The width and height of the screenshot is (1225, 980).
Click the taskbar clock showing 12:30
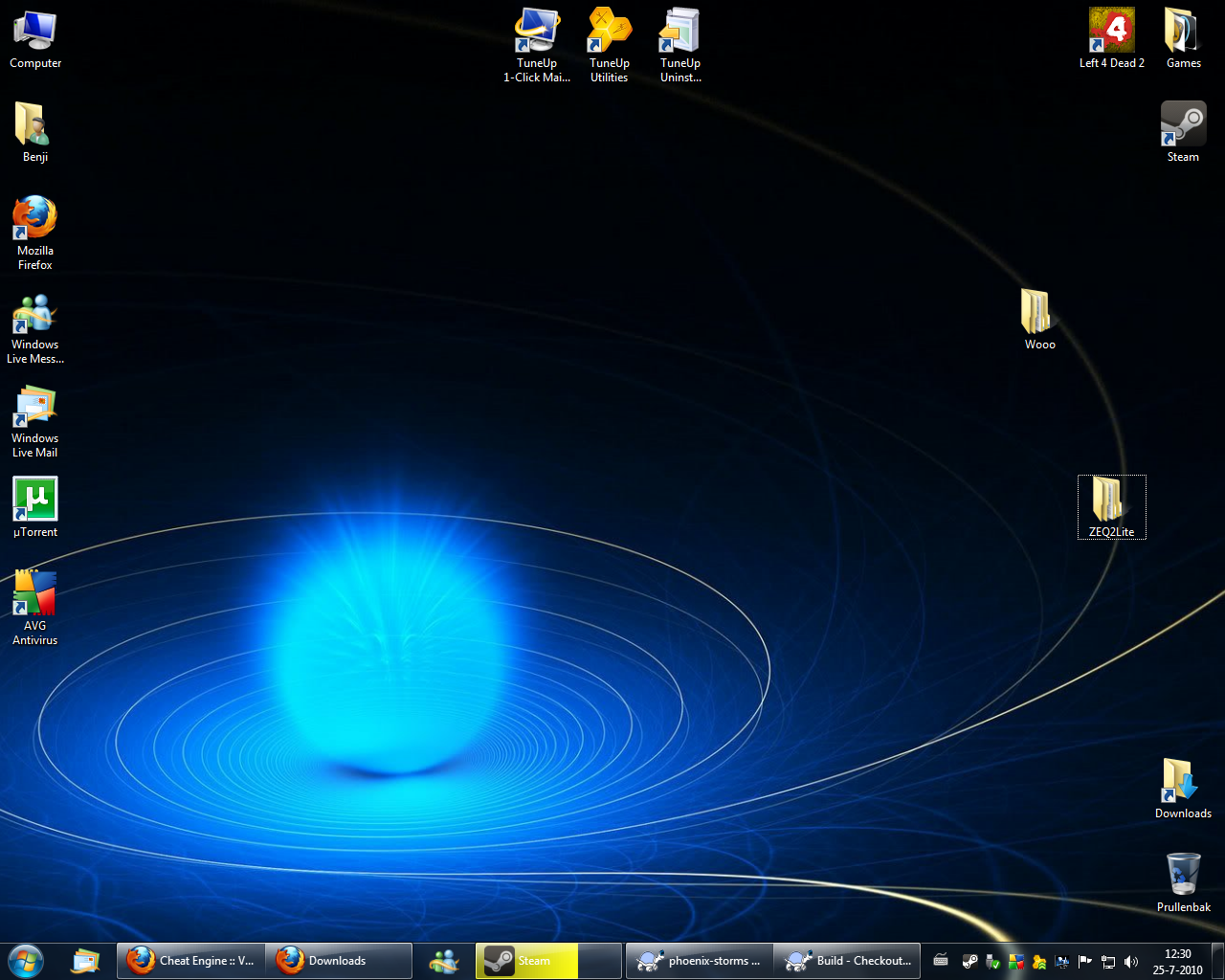(x=1177, y=961)
